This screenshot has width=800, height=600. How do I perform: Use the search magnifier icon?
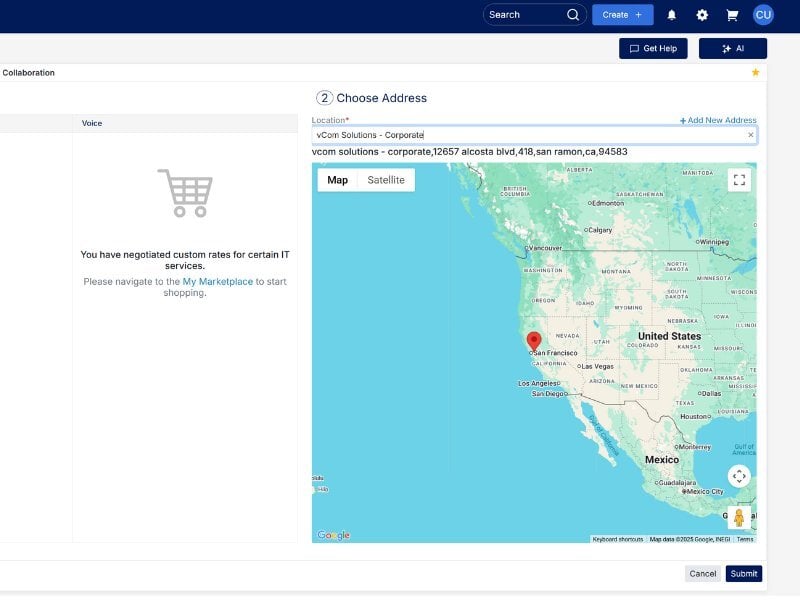[x=571, y=14]
